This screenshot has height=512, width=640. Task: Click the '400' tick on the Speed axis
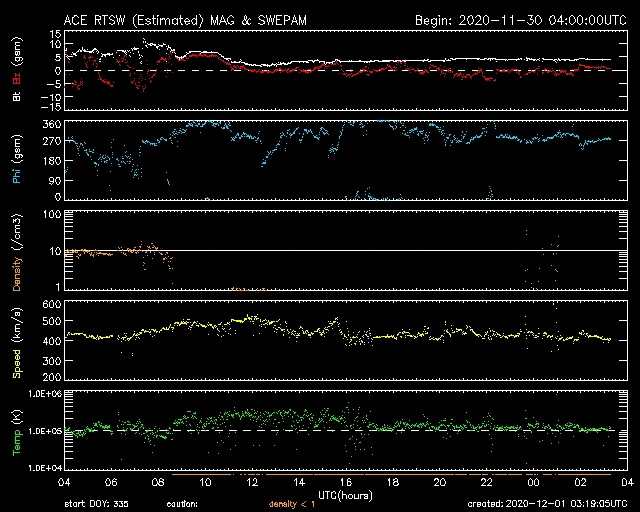pyautogui.click(x=52, y=341)
